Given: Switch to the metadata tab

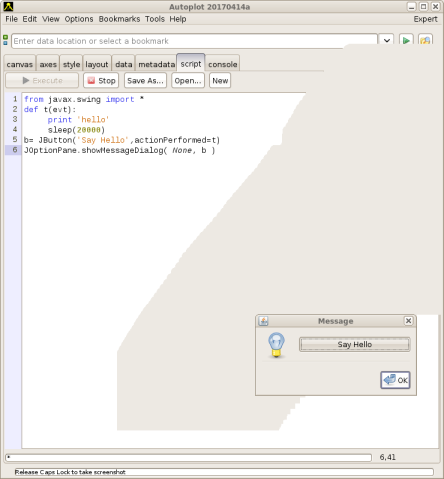Looking at the screenshot, I should pos(156,64).
